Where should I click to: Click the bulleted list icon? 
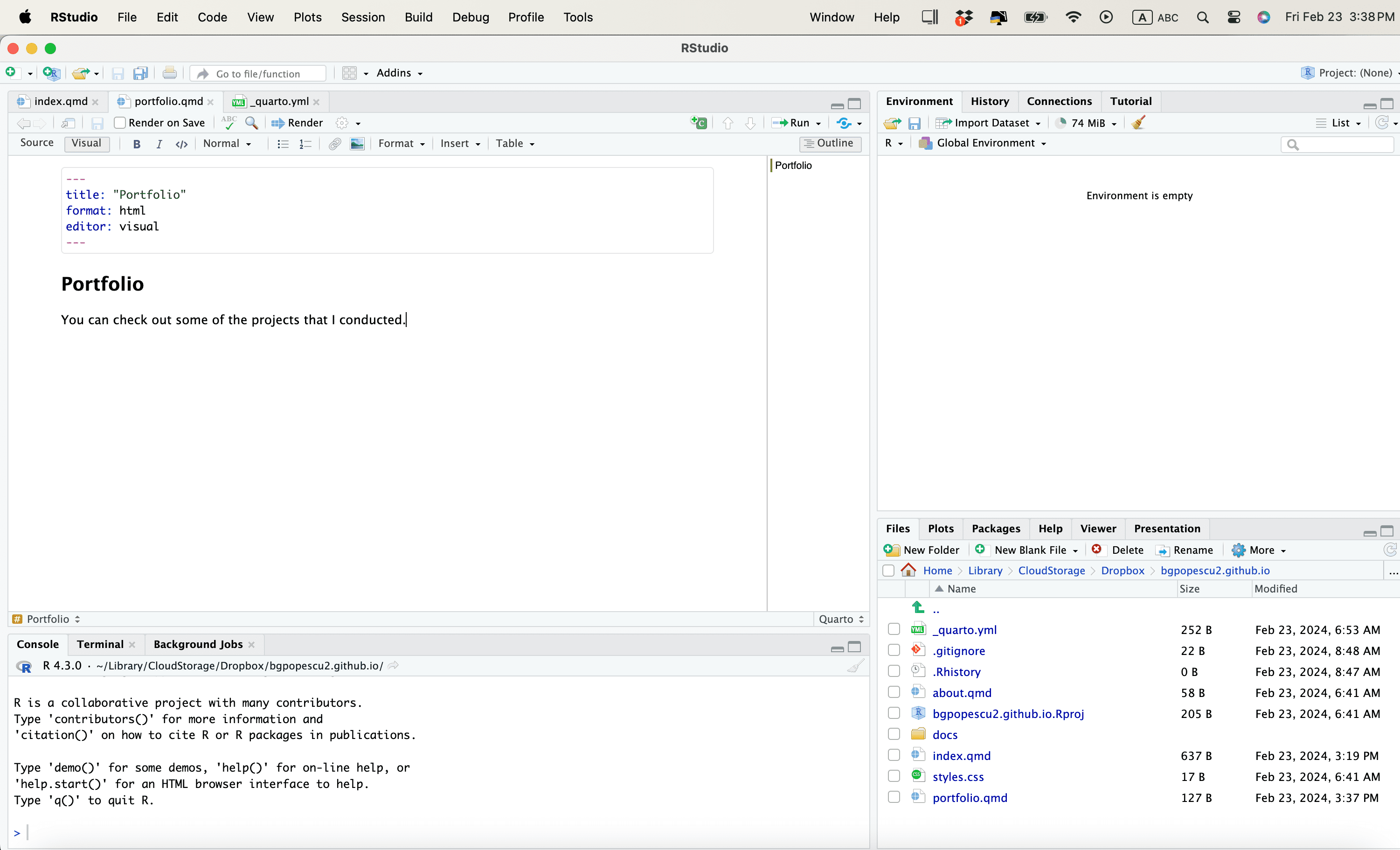(283, 144)
